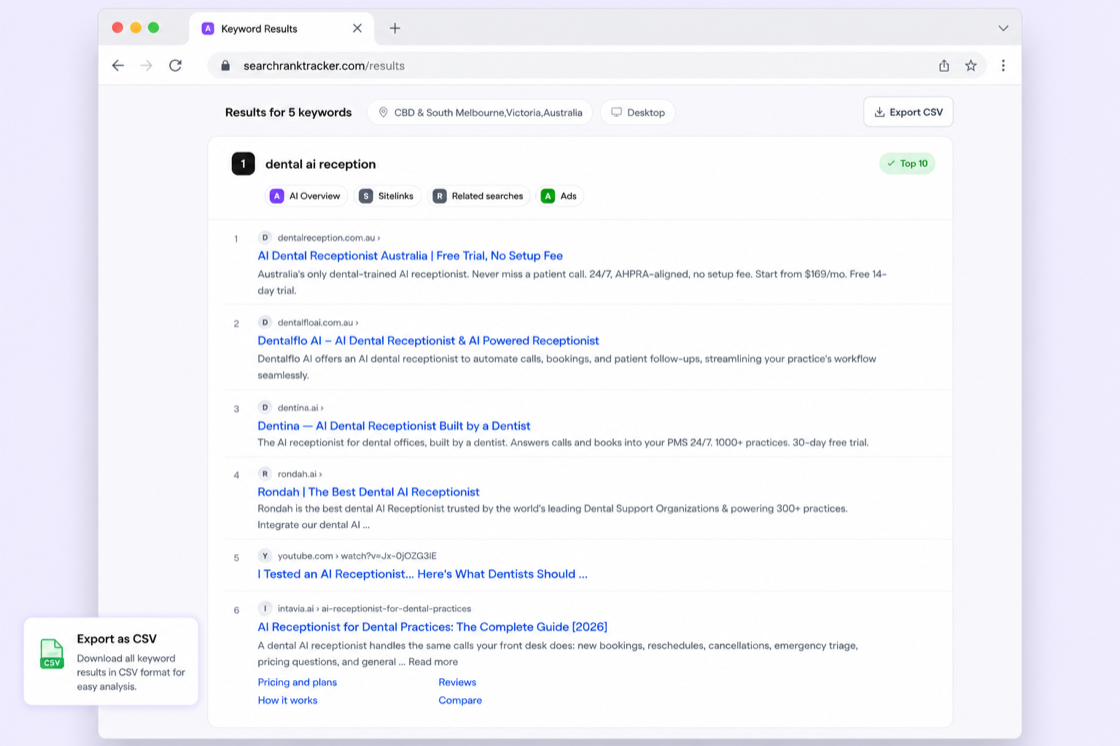Click the lock icon in address bar
1120x746 pixels.
point(226,66)
